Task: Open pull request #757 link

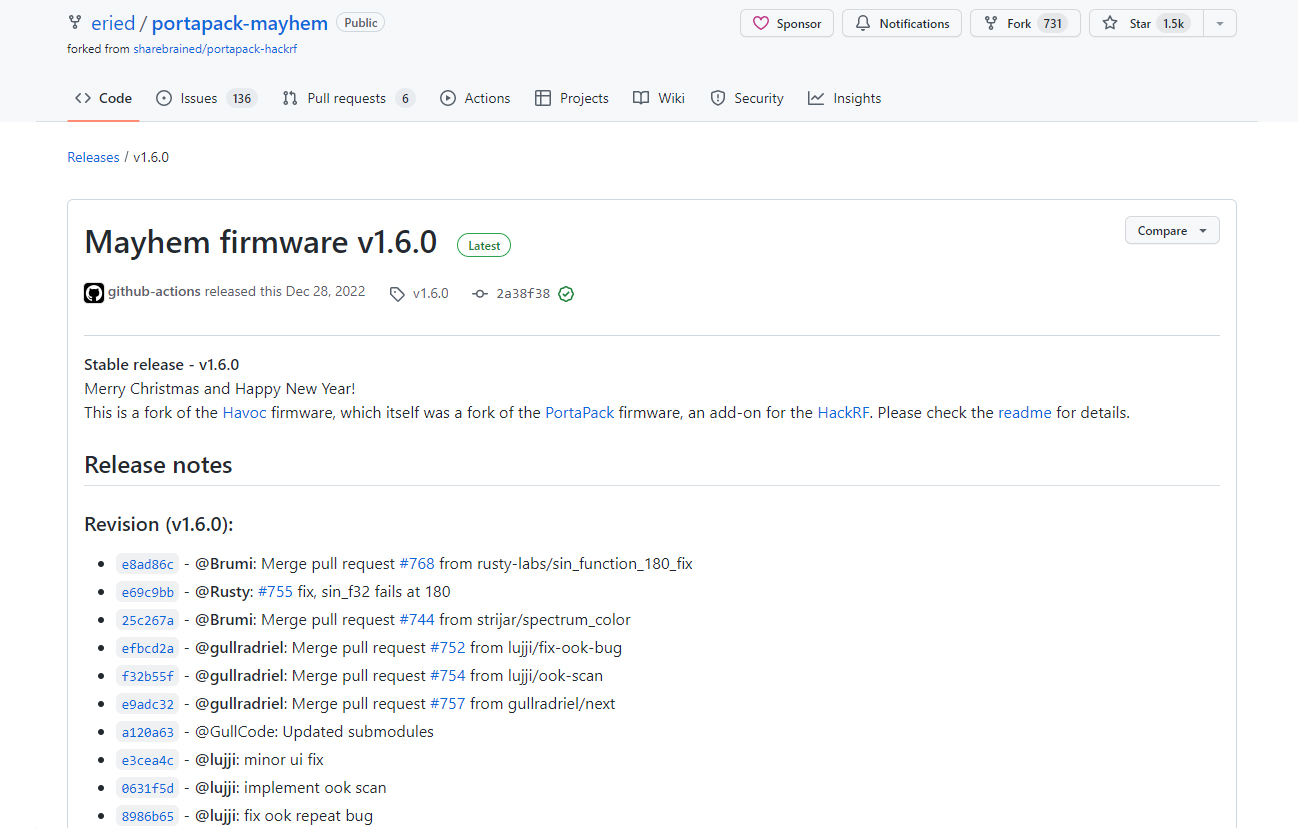Action: point(448,703)
